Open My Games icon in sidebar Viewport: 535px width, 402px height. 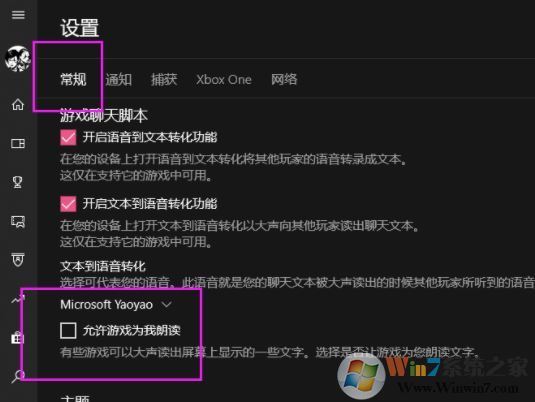[18, 143]
